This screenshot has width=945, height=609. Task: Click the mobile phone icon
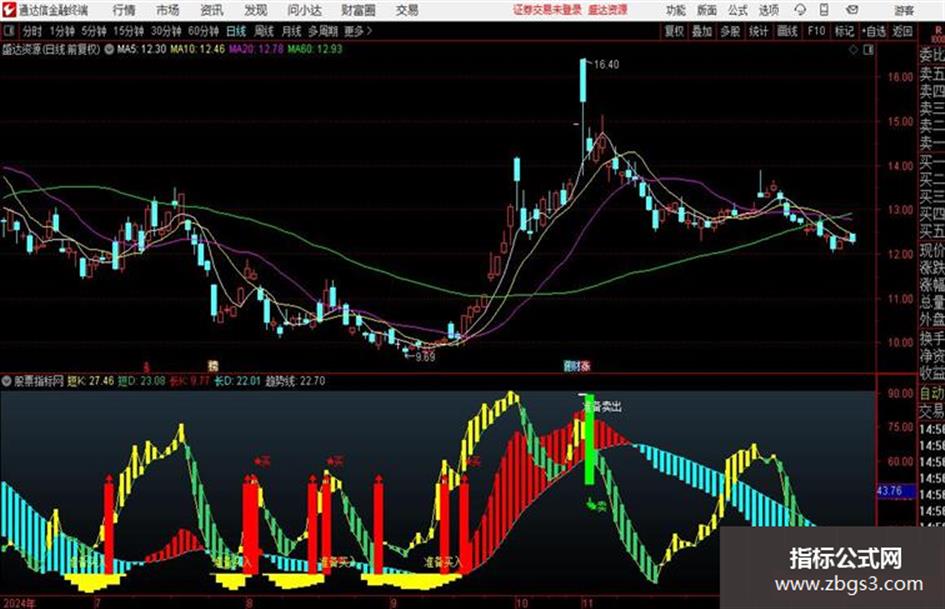tap(824, 10)
